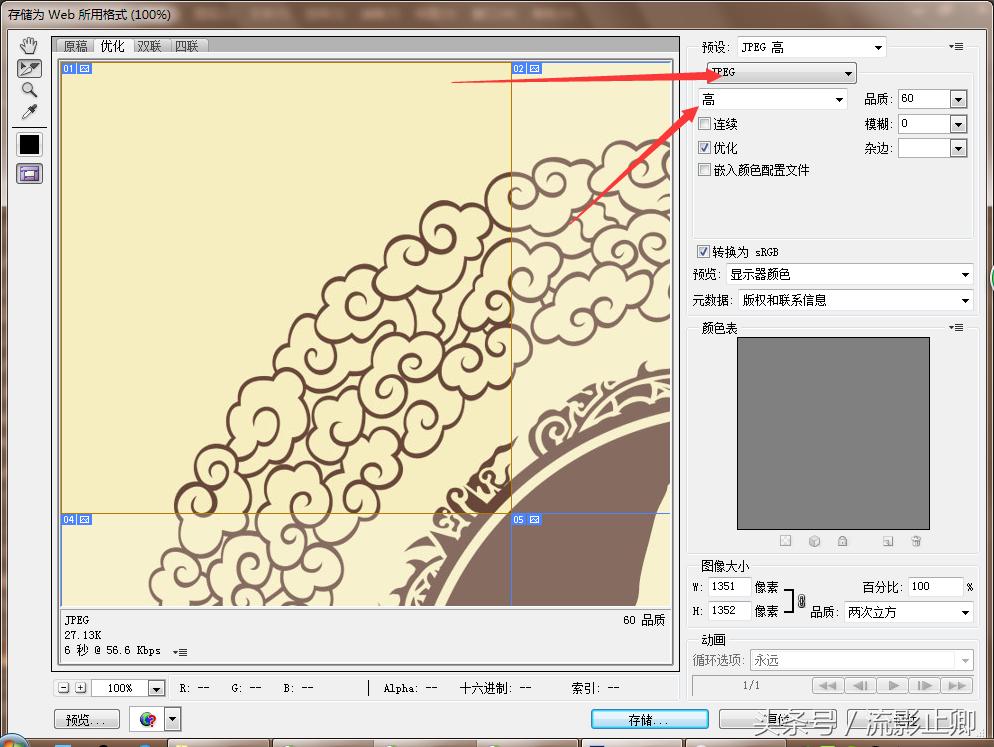Click the new color icon
The height and width of the screenshot is (747, 994).
tap(888, 541)
